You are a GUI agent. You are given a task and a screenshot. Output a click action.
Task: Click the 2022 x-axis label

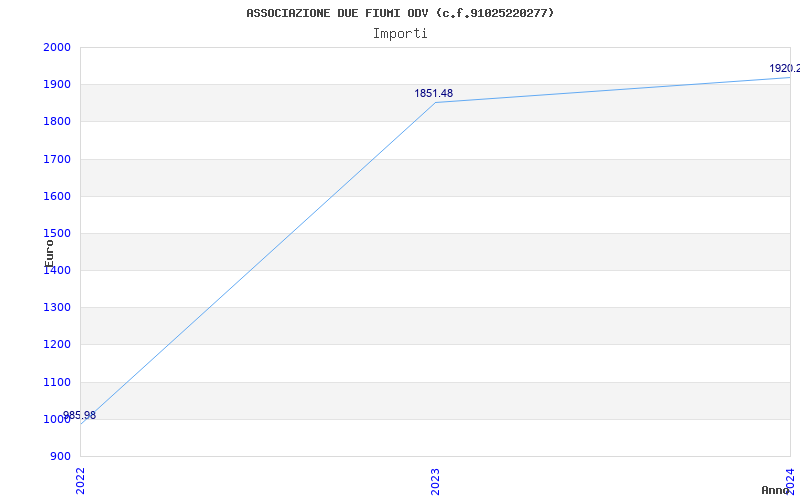(x=81, y=481)
